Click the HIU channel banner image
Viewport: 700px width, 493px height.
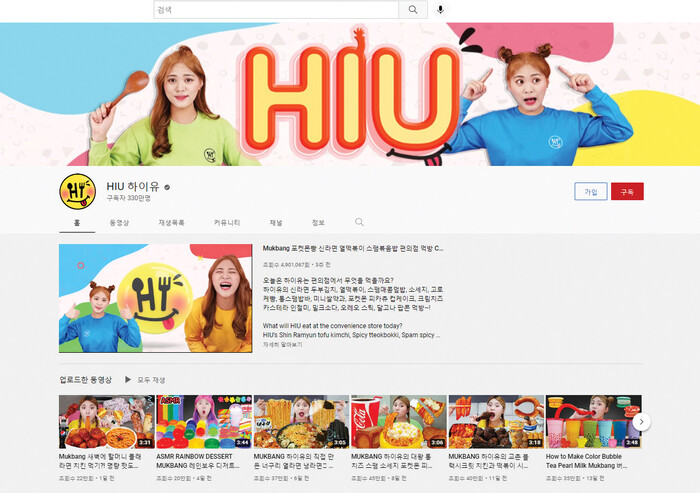[x=350, y=94]
